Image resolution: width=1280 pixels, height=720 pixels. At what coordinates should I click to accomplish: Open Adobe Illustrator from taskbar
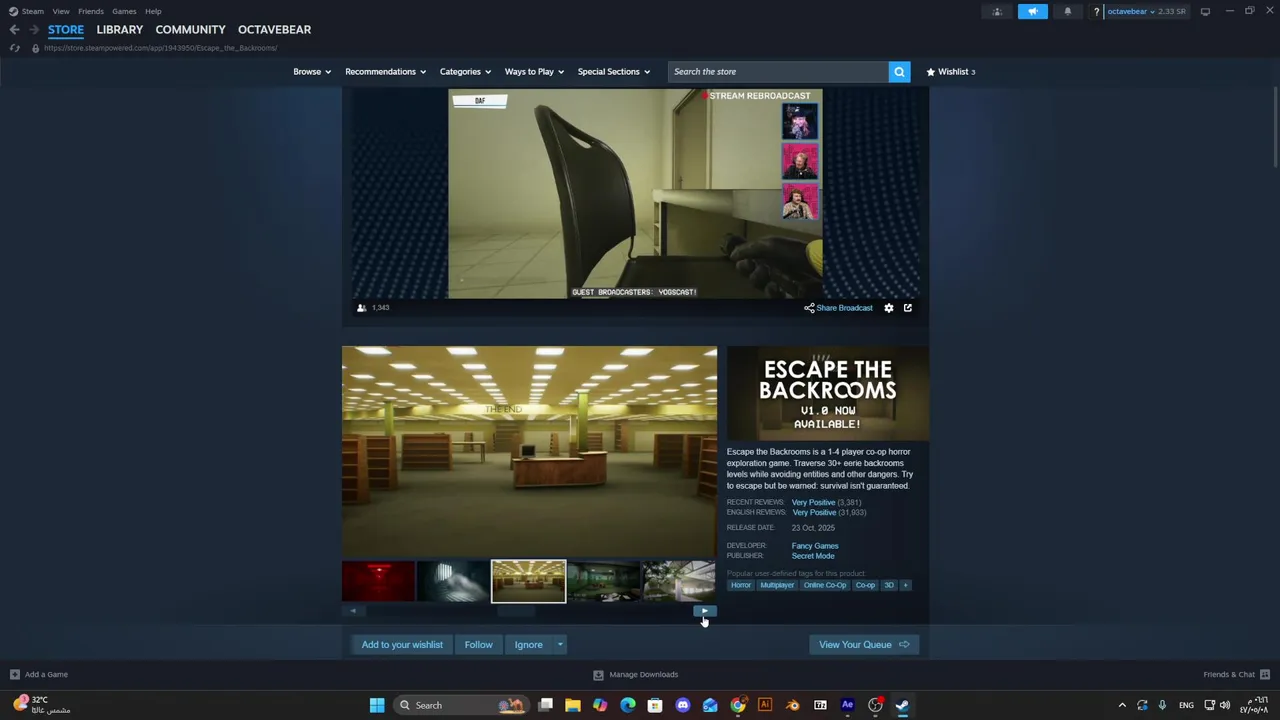765,706
